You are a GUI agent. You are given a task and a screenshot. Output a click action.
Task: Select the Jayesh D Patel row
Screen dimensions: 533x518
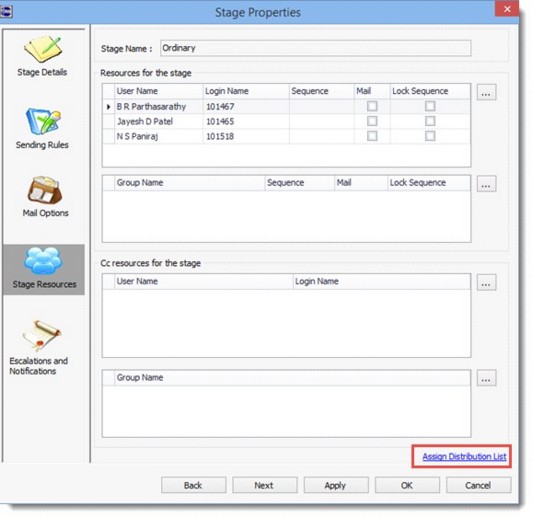287,121
